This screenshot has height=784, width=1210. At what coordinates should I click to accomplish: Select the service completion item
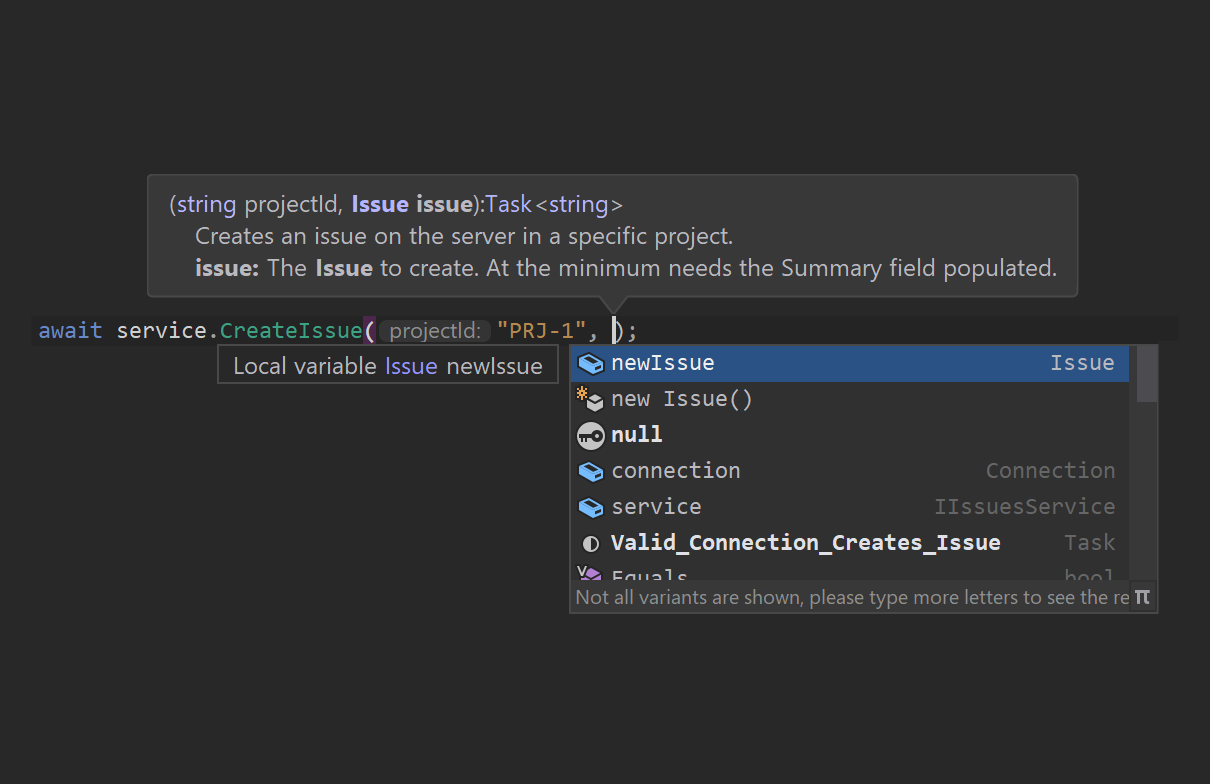point(656,507)
